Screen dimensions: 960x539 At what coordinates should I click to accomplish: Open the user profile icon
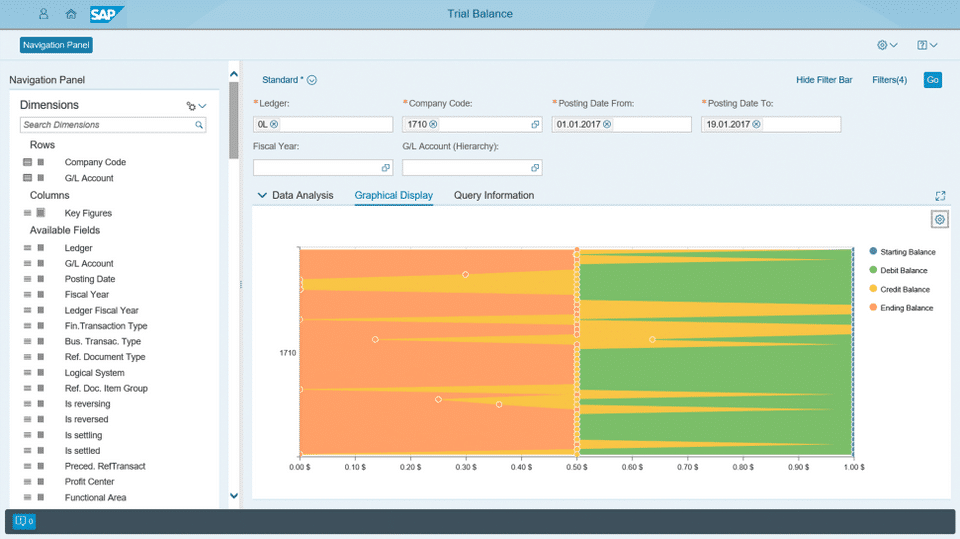tap(44, 14)
